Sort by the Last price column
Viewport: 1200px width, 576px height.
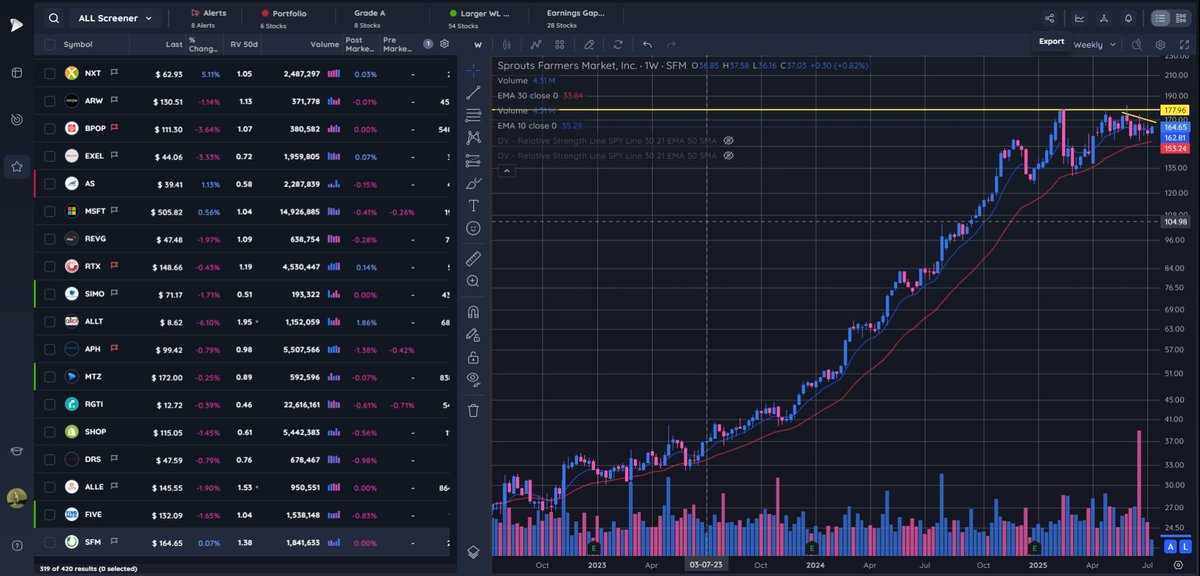coord(174,44)
